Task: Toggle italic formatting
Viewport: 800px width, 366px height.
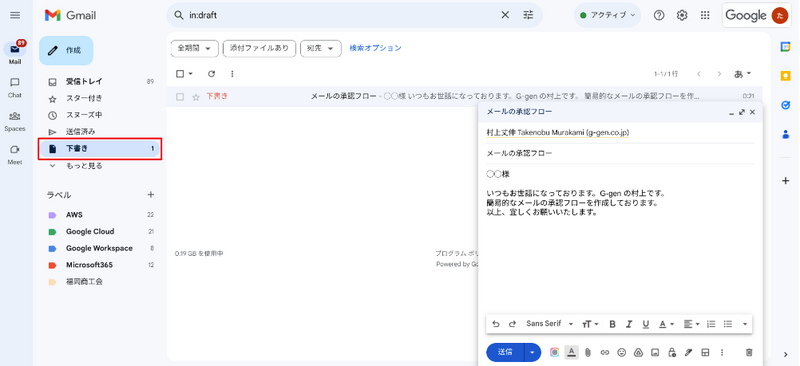Action: click(629, 324)
